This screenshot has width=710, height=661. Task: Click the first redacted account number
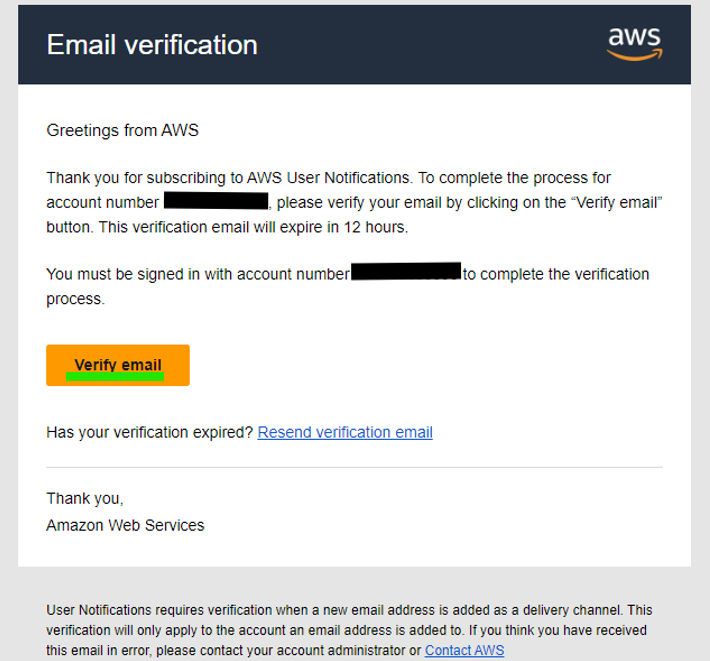216,202
